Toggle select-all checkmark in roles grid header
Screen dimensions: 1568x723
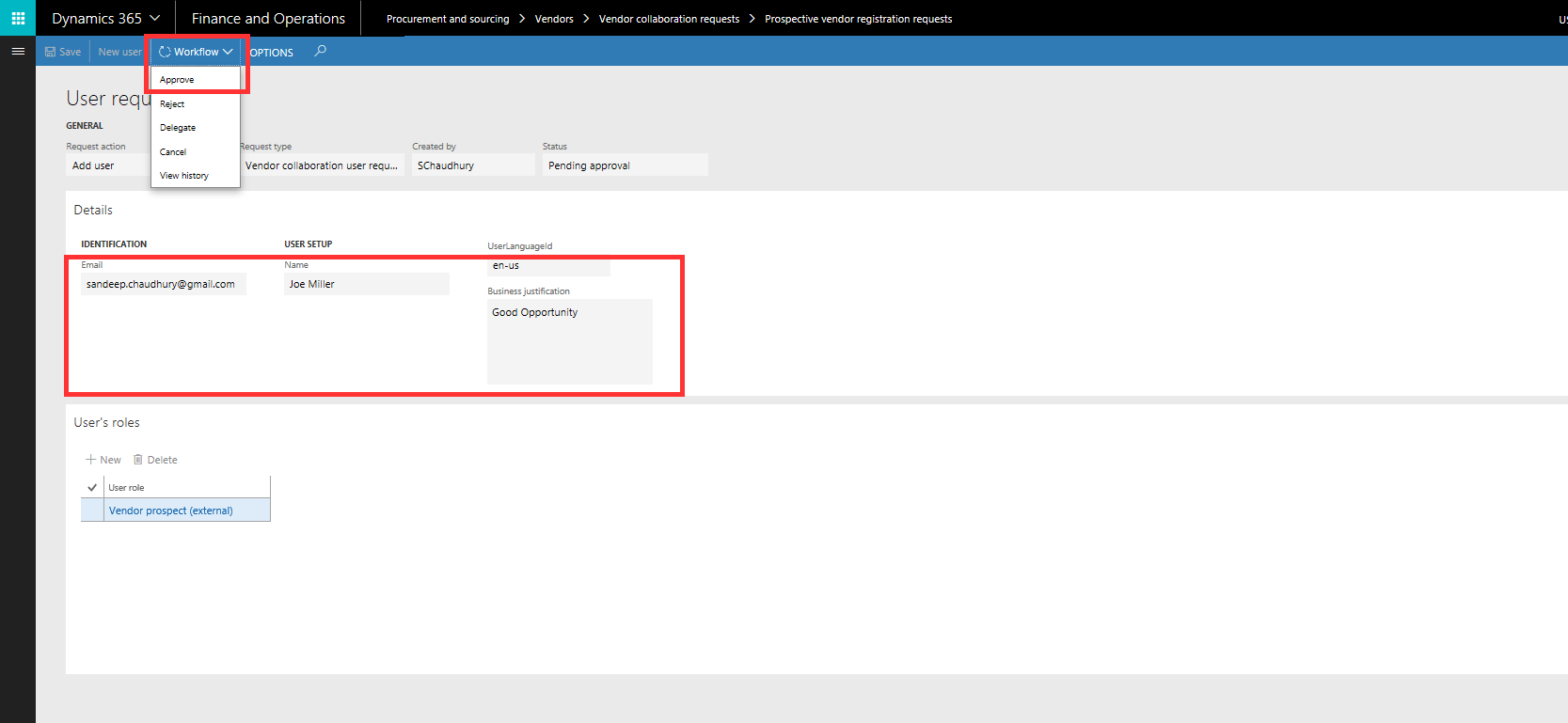tap(92, 487)
